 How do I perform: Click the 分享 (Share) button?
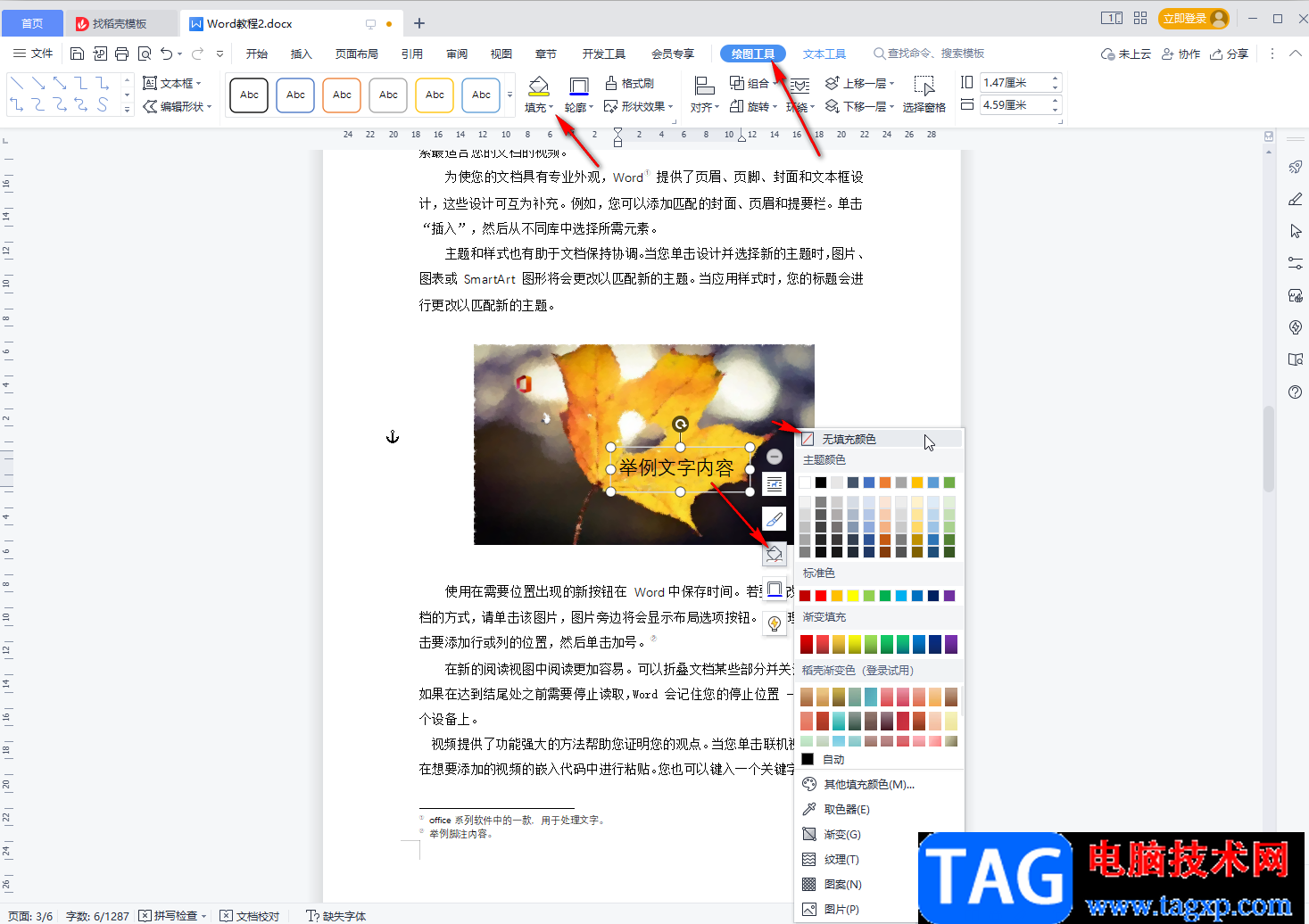click(1230, 54)
